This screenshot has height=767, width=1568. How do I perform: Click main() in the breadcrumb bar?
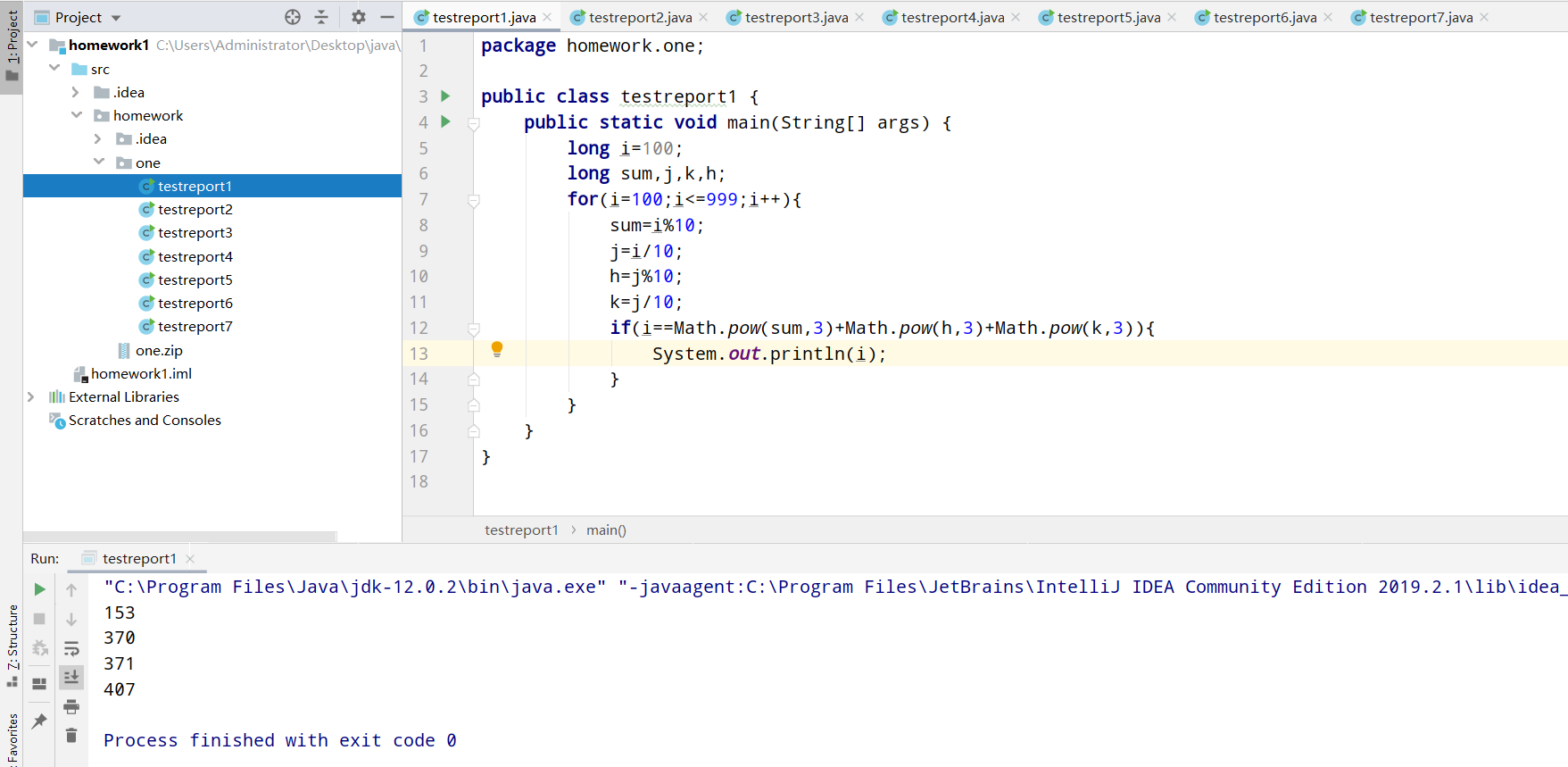pos(606,529)
